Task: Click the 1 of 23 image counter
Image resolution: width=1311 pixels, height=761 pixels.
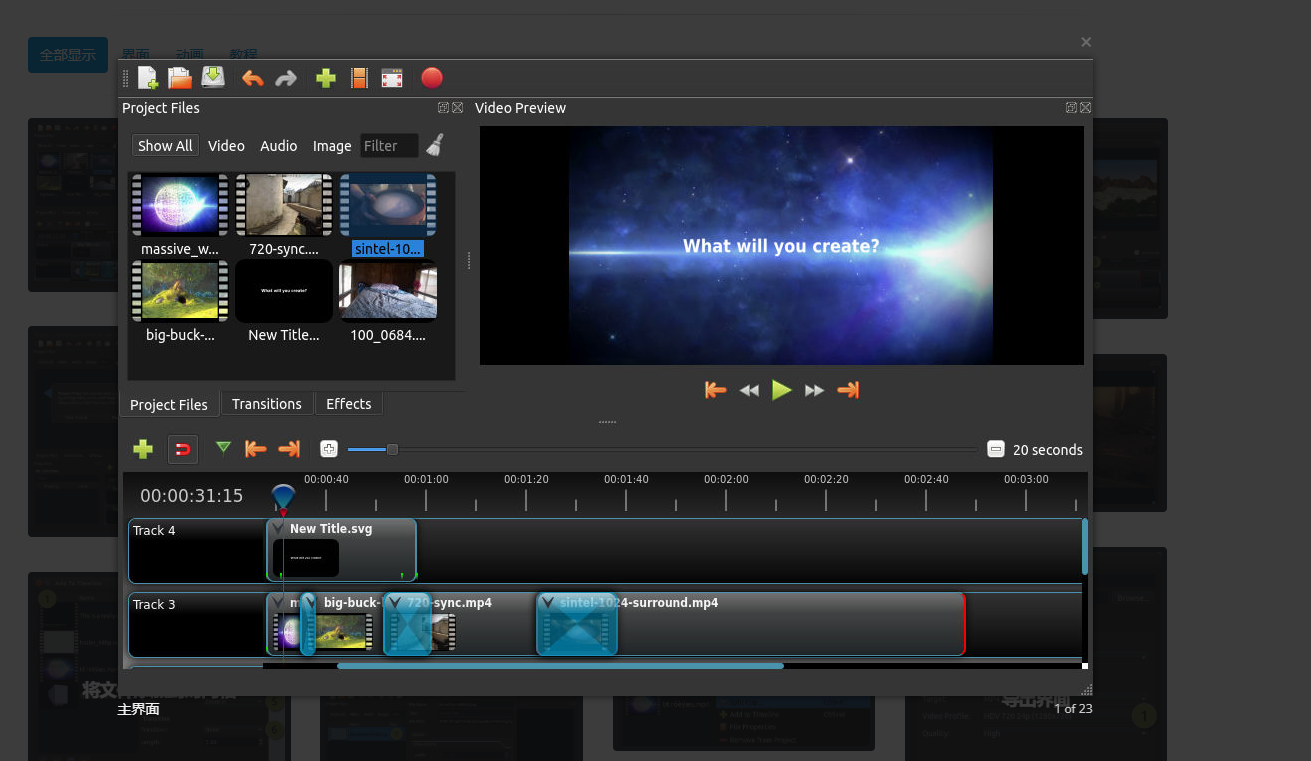Action: [x=1073, y=708]
